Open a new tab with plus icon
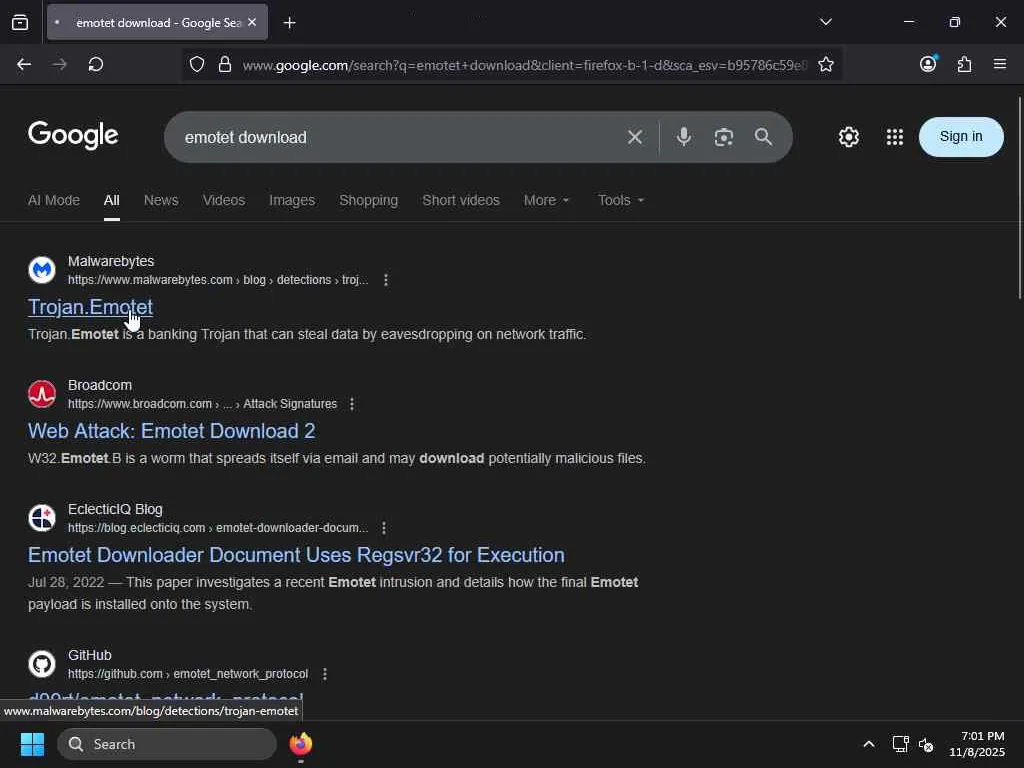The width and height of the screenshot is (1024, 768). [289, 23]
